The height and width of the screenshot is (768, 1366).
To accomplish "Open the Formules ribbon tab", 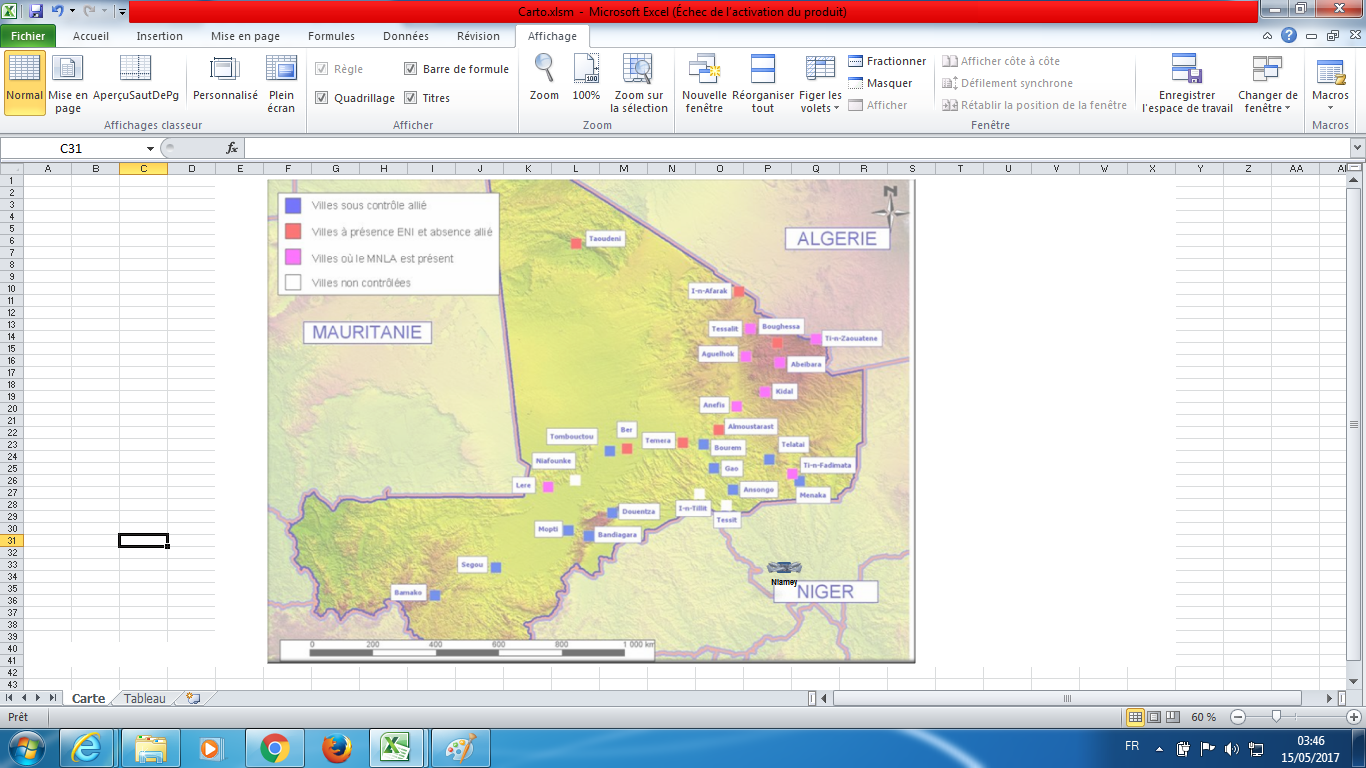I will [x=331, y=36].
